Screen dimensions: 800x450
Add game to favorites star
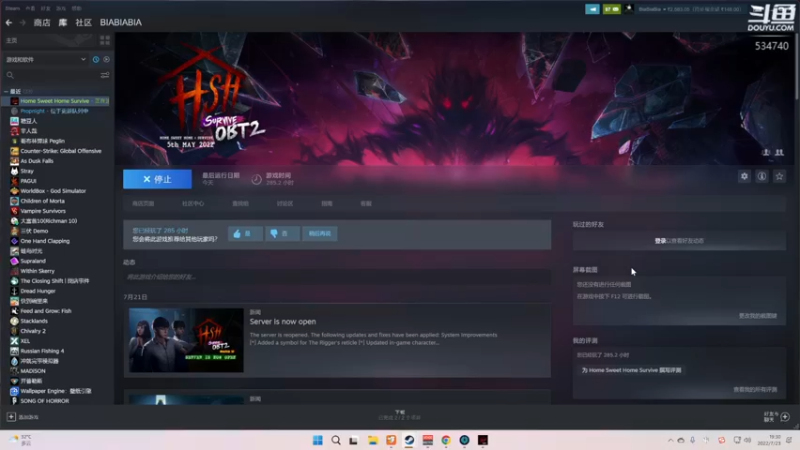click(779, 176)
